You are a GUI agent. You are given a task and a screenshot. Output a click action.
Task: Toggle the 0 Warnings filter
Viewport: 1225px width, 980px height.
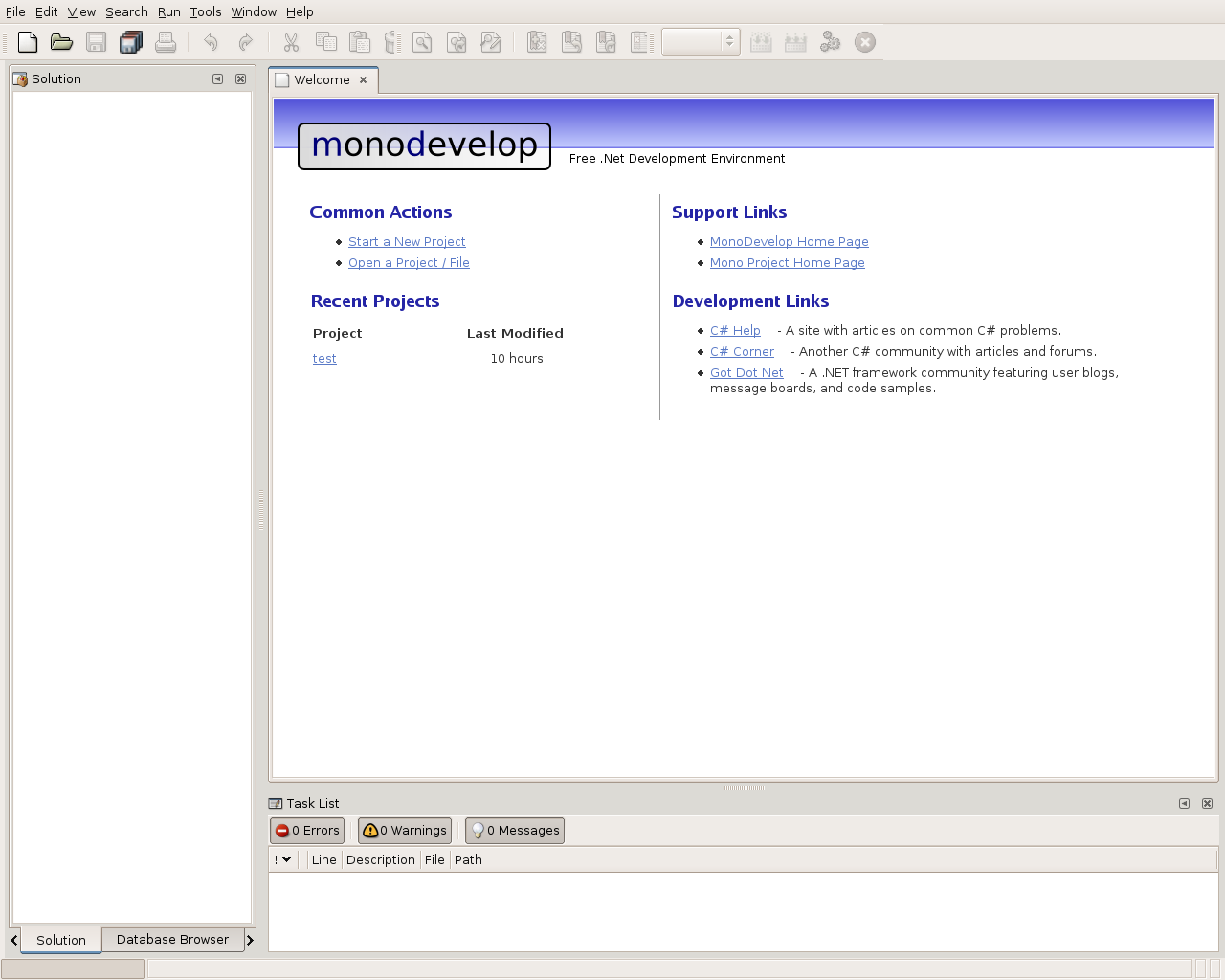click(x=405, y=831)
